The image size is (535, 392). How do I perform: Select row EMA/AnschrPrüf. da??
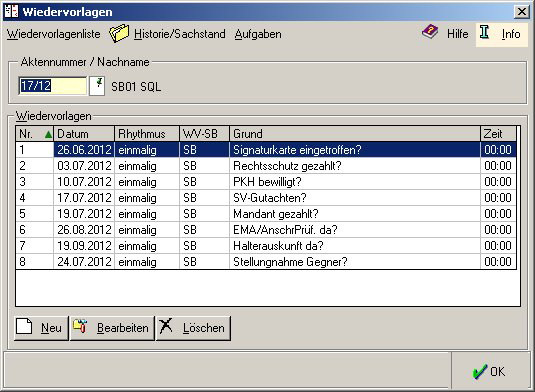pyautogui.click(x=266, y=230)
